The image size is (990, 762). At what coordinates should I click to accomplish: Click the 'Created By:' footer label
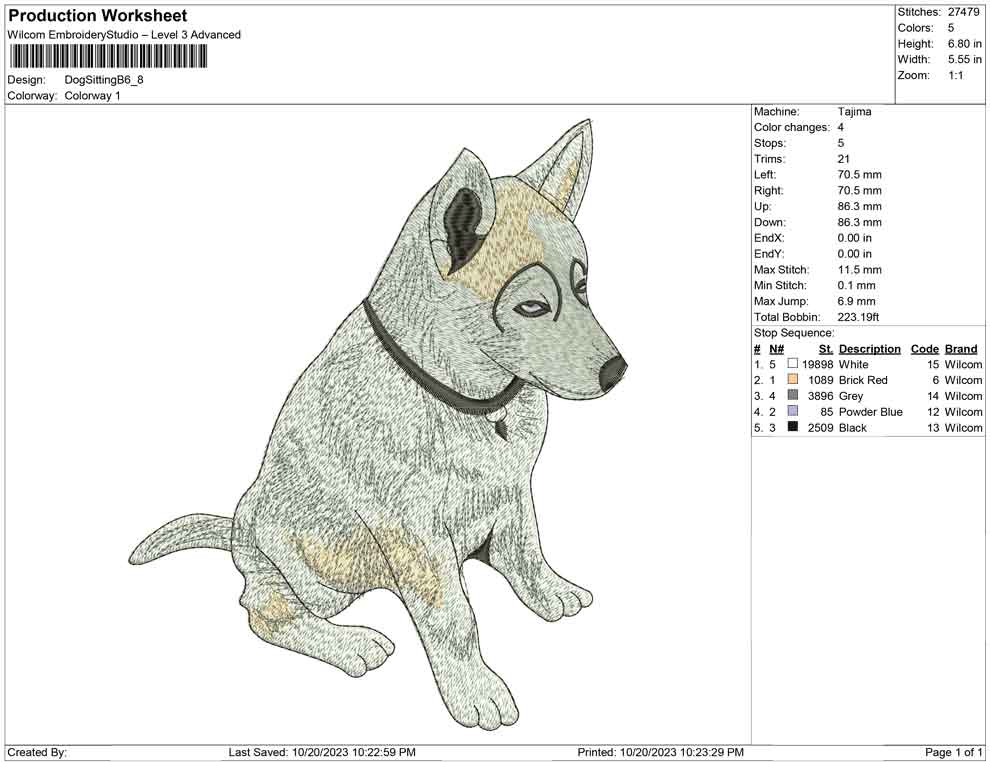(x=37, y=752)
